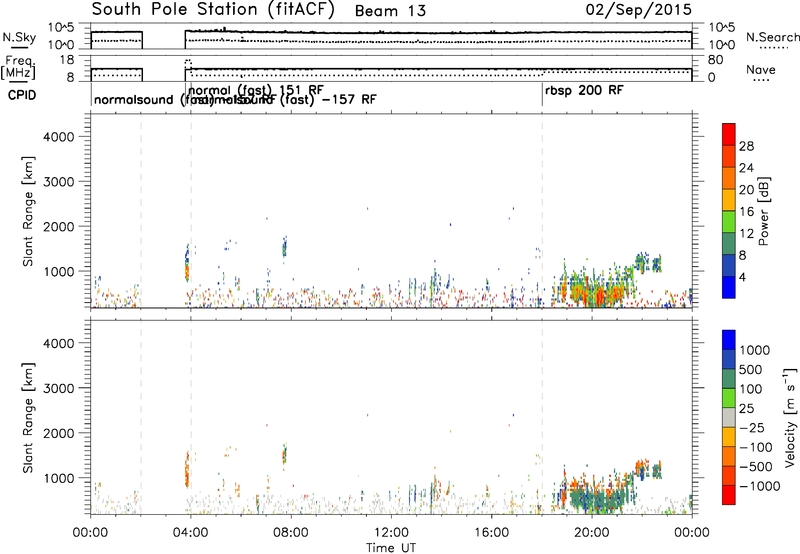
Task: Click the "South Pole Station (fitACF)" title
Action: click(x=213, y=10)
